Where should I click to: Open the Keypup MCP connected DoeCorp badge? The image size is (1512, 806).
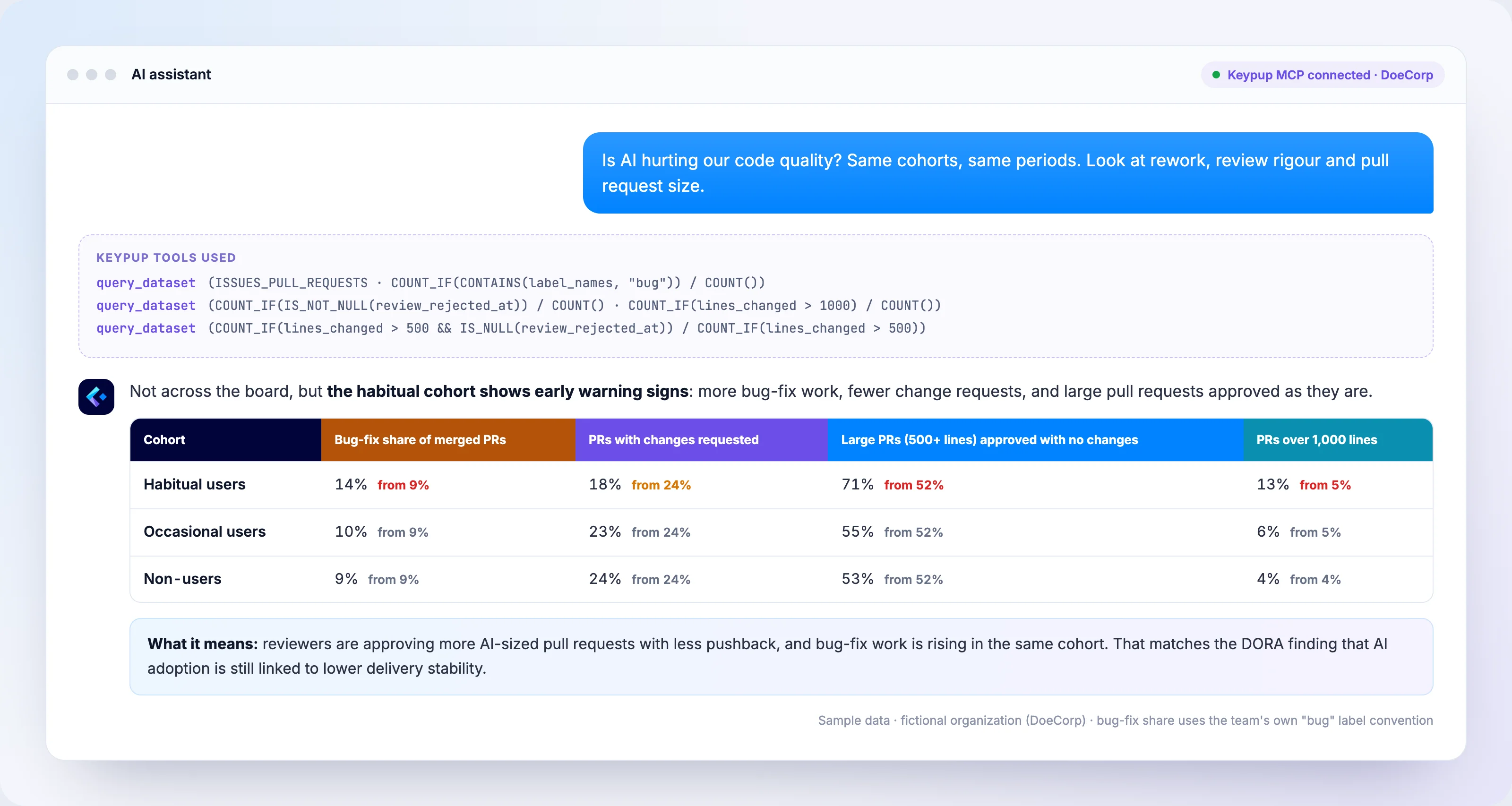(1323, 75)
